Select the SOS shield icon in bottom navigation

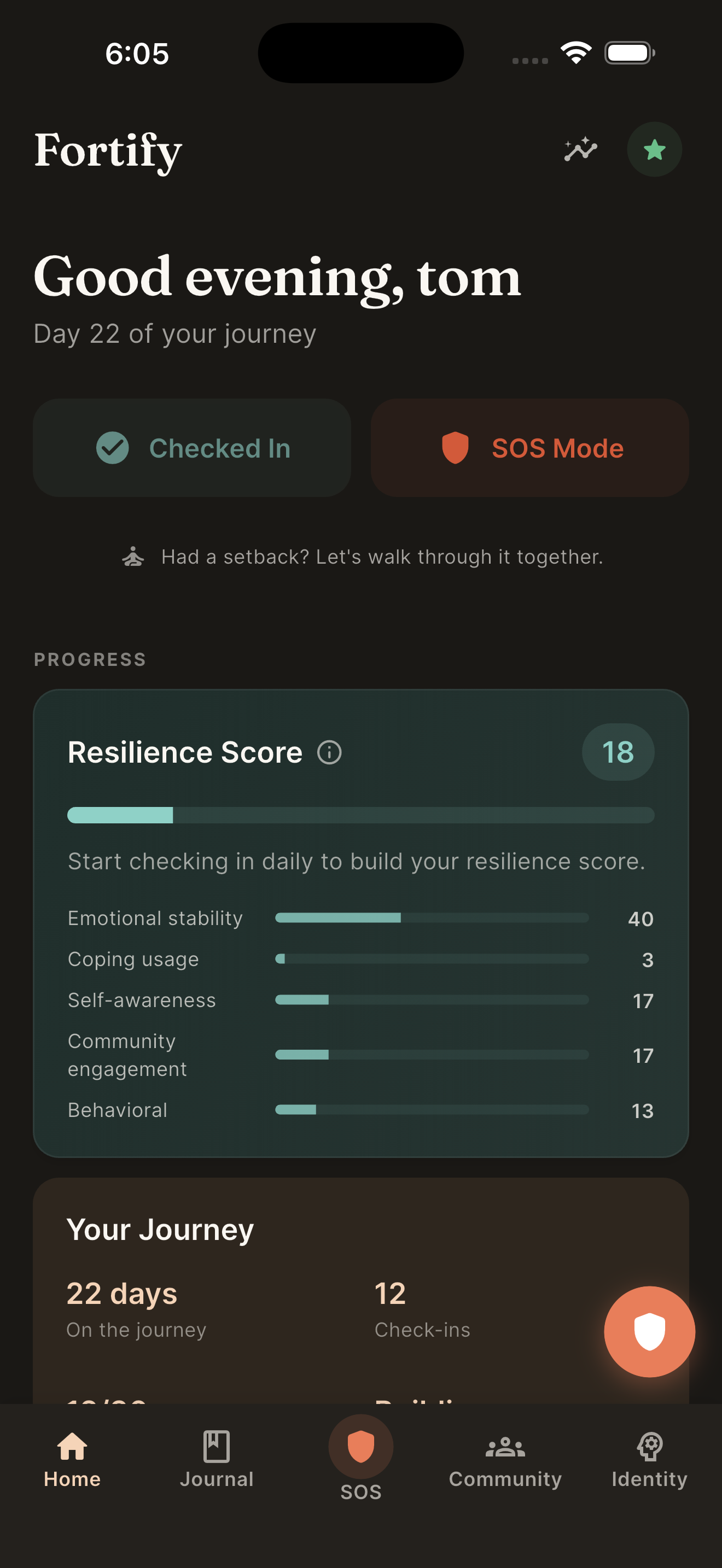click(360, 1447)
